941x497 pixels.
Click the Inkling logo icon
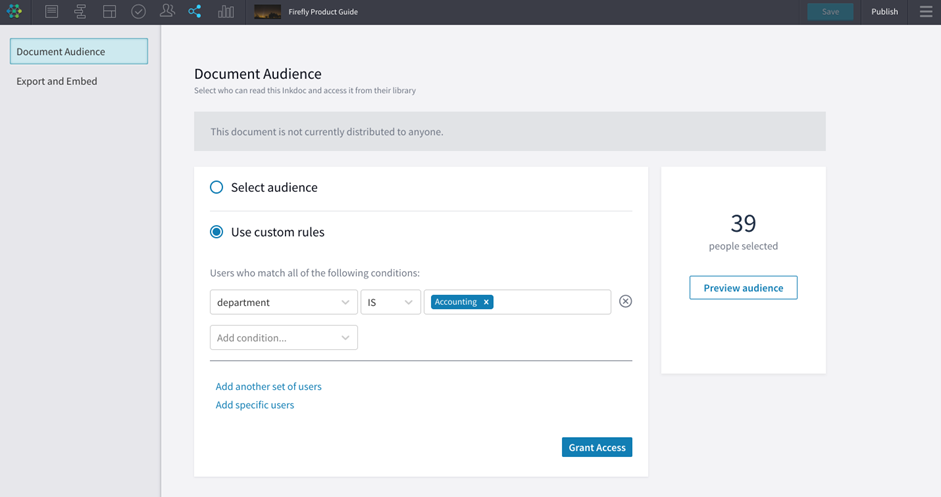click(x=14, y=12)
